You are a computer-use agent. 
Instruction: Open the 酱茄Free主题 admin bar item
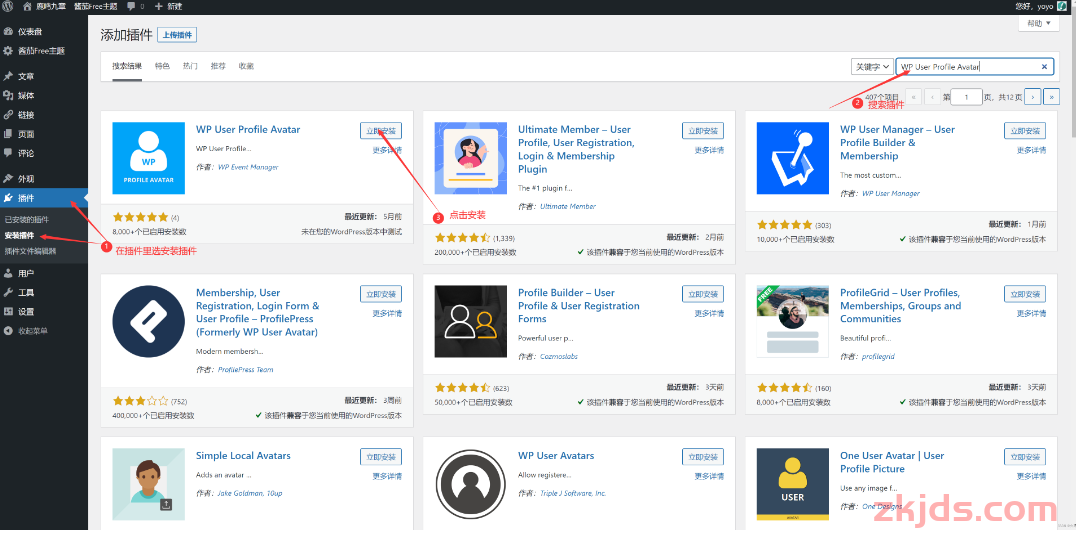pos(95,6)
